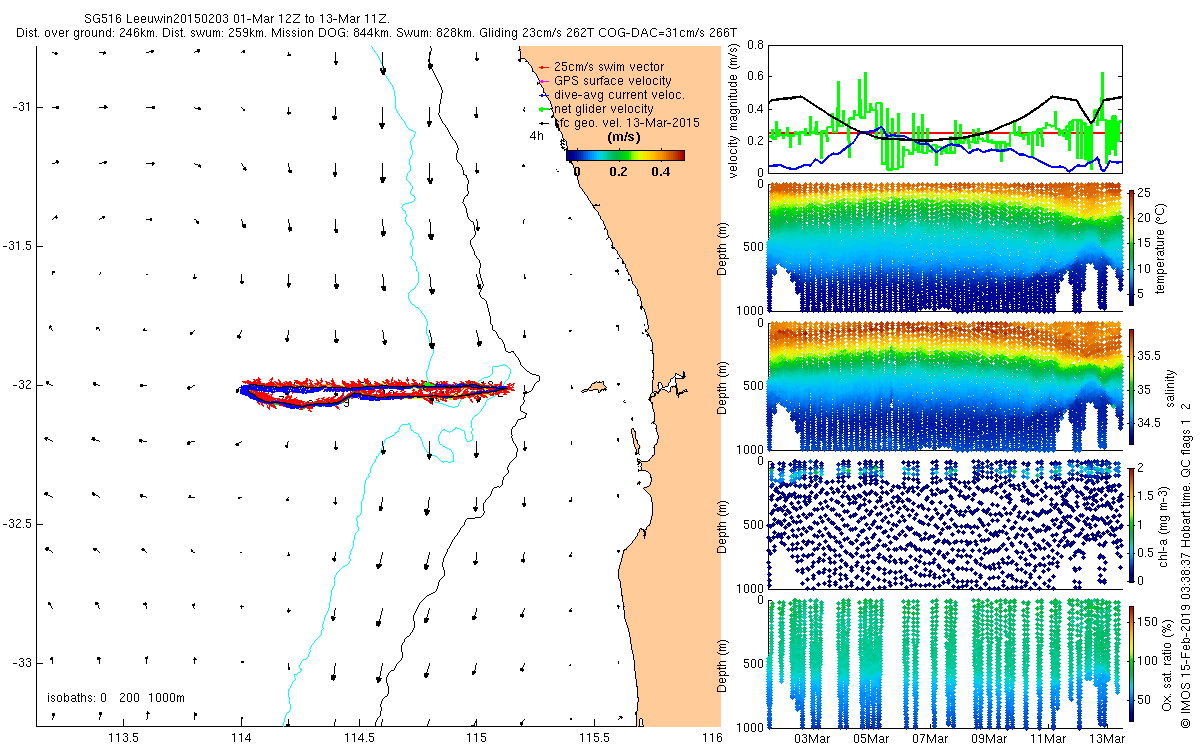1200x750 pixels.
Task: Click the 13Mar date tick label
Action: pyautogui.click(x=1107, y=738)
